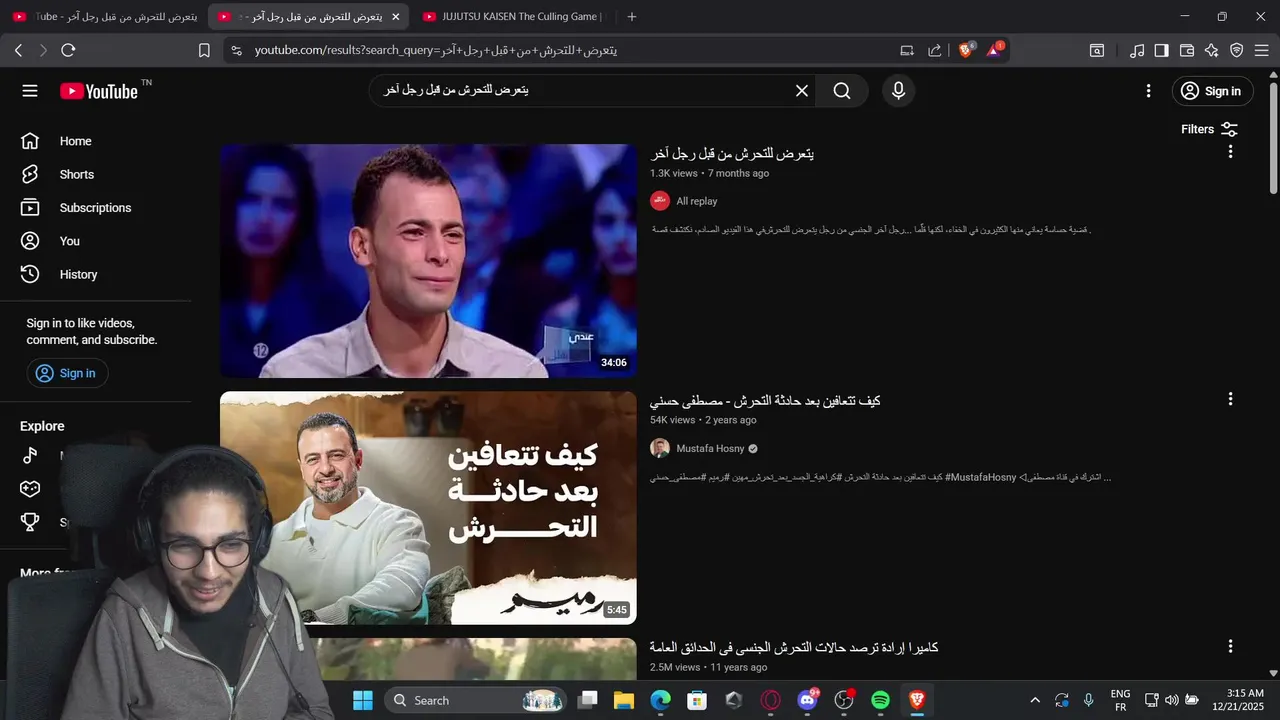This screenshot has height=720, width=1280.
Task: Open YouTube settings three-dot menu
Action: (x=1148, y=91)
